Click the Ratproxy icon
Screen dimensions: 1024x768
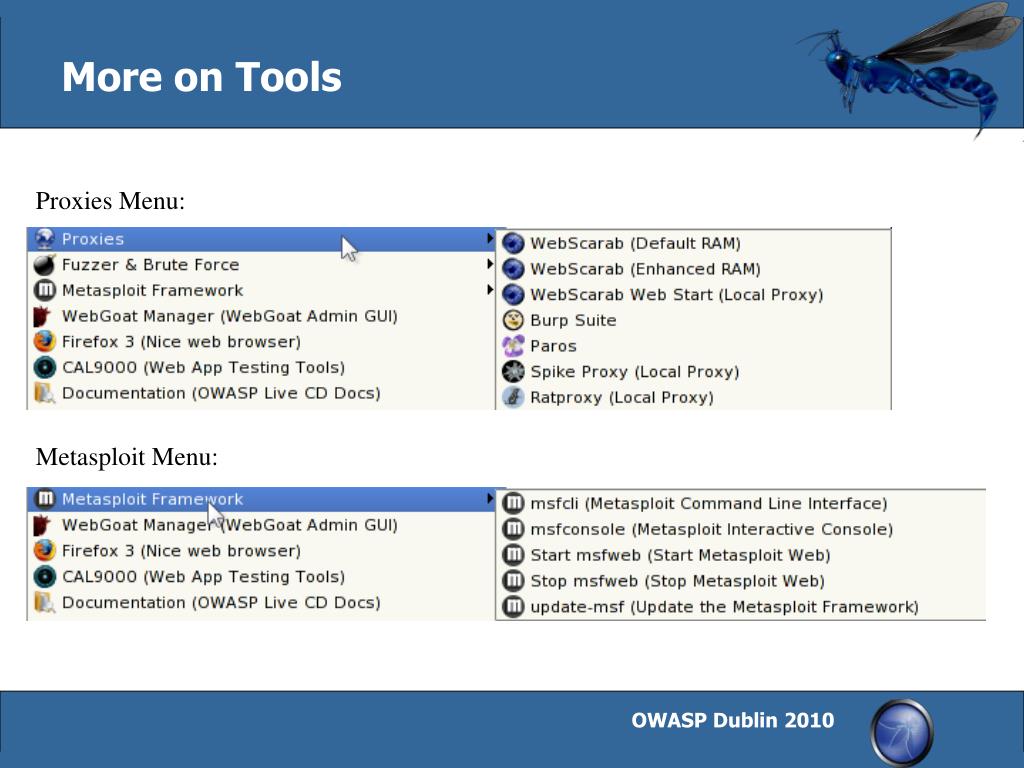pos(513,397)
